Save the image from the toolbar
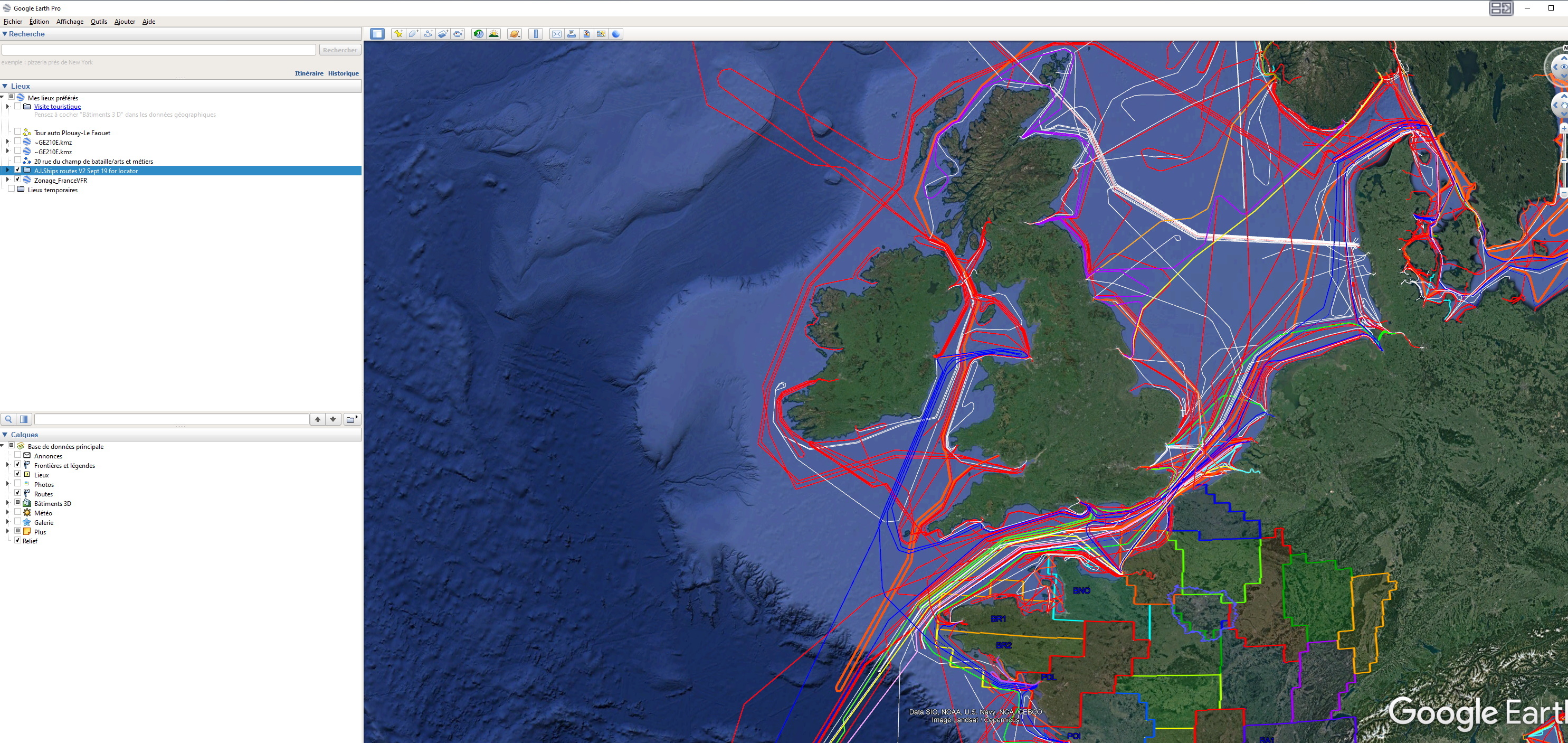The image size is (1568, 743). point(586,34)
